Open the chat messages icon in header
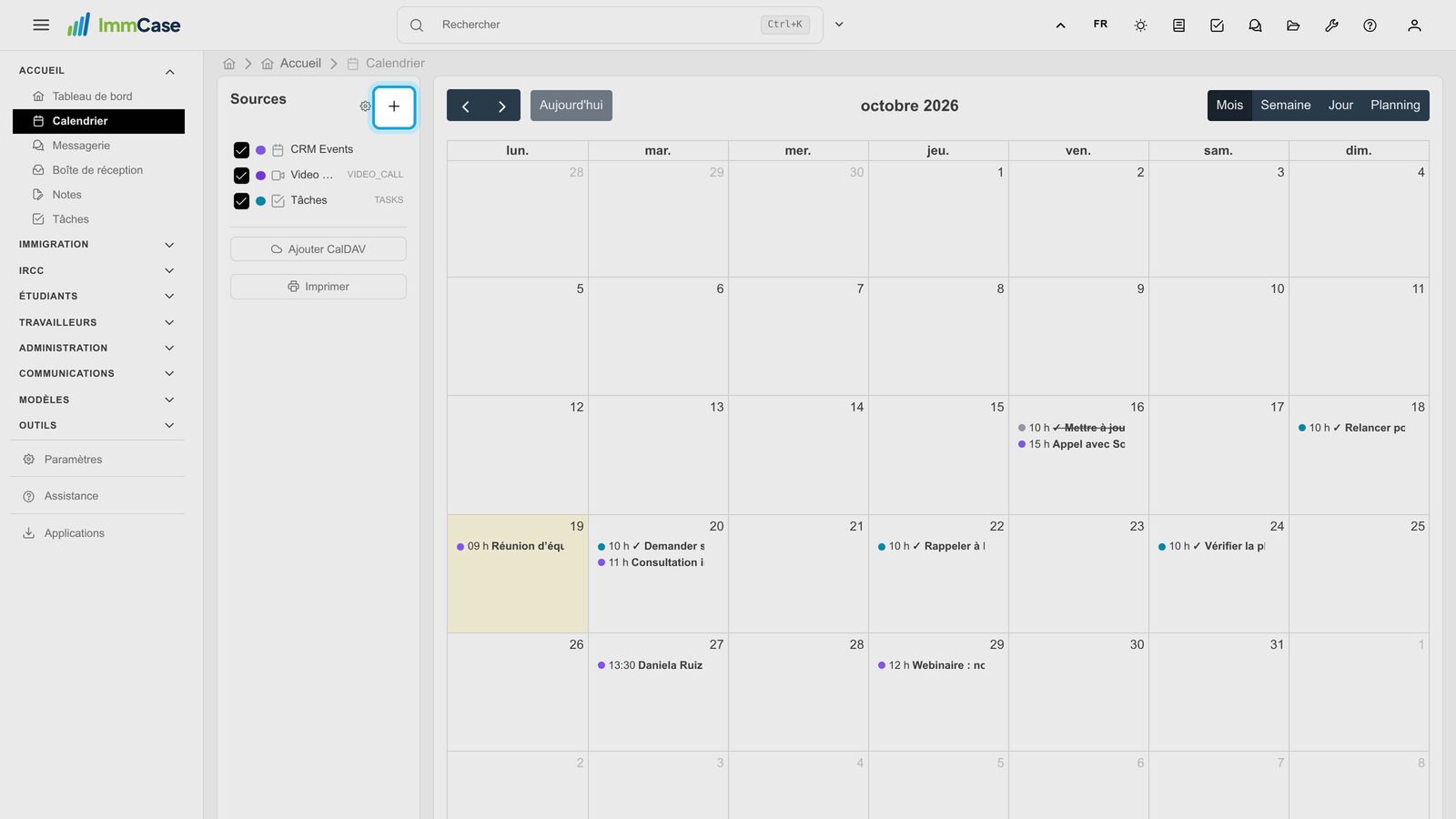This screenshot has height=819, width=1456. point(1255,25)
